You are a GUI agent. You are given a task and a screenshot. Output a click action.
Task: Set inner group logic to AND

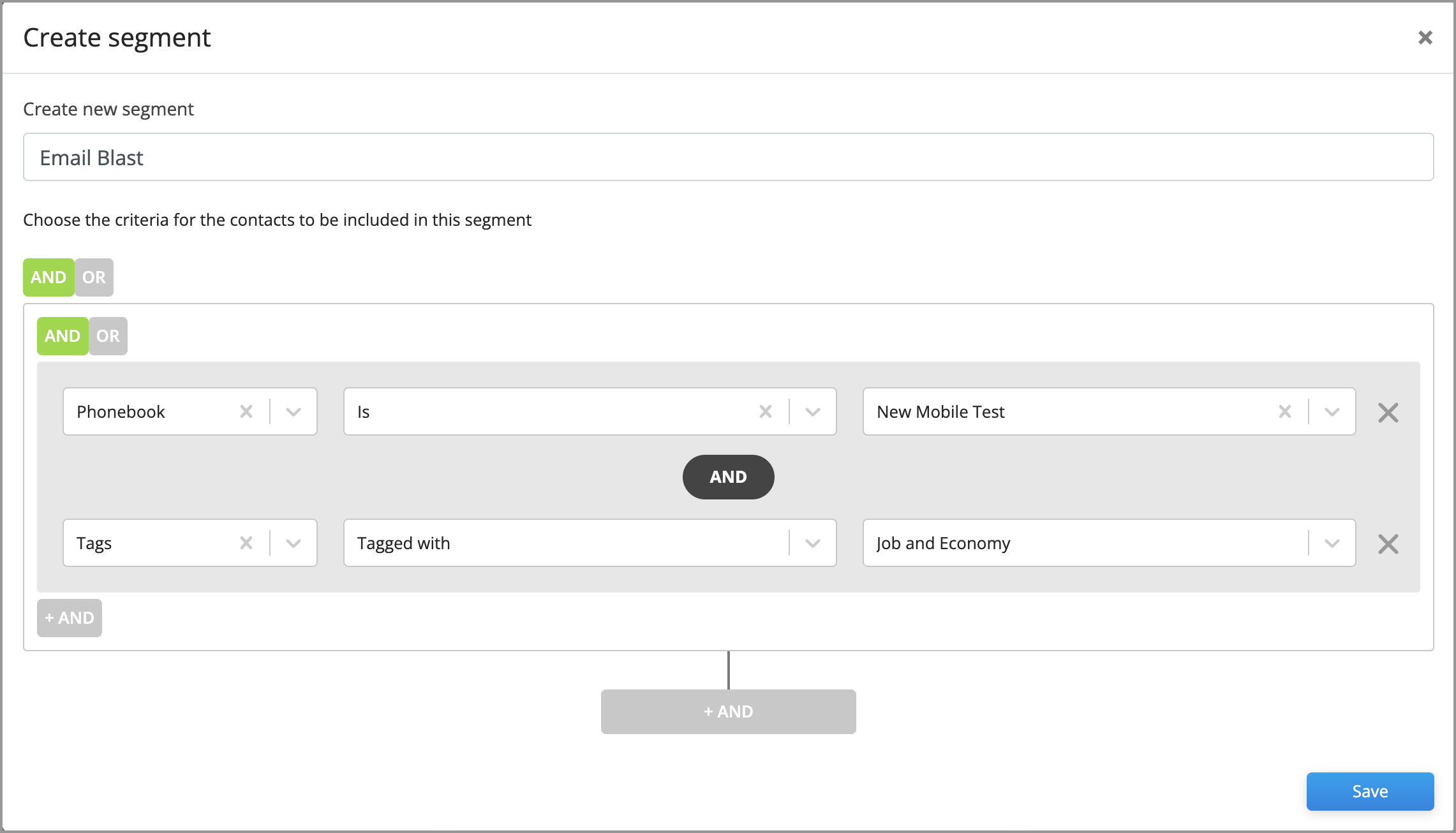coord(63,336)
